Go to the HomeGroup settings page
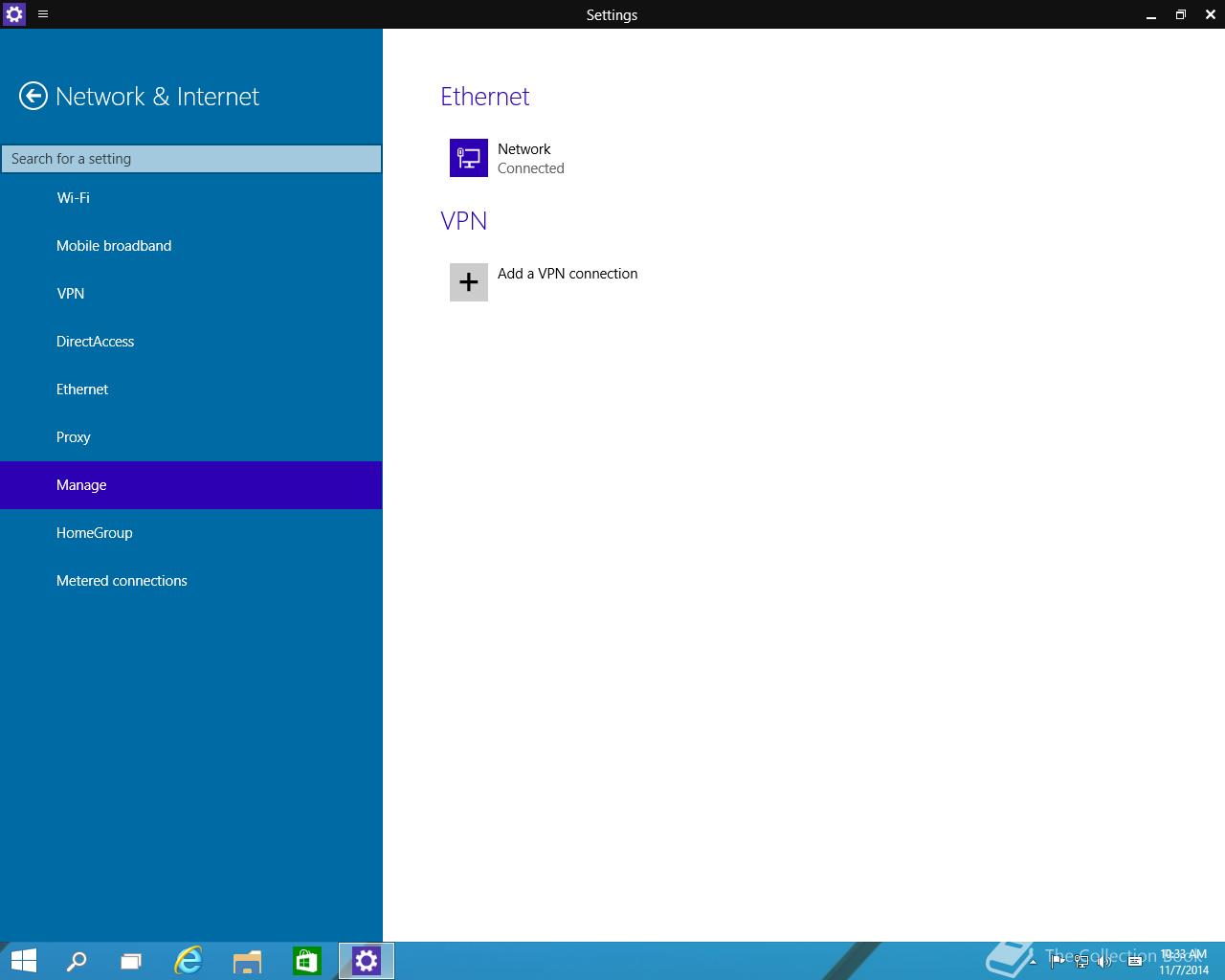Viewport: 1225px width, 980px height. (x=94, y=533)
